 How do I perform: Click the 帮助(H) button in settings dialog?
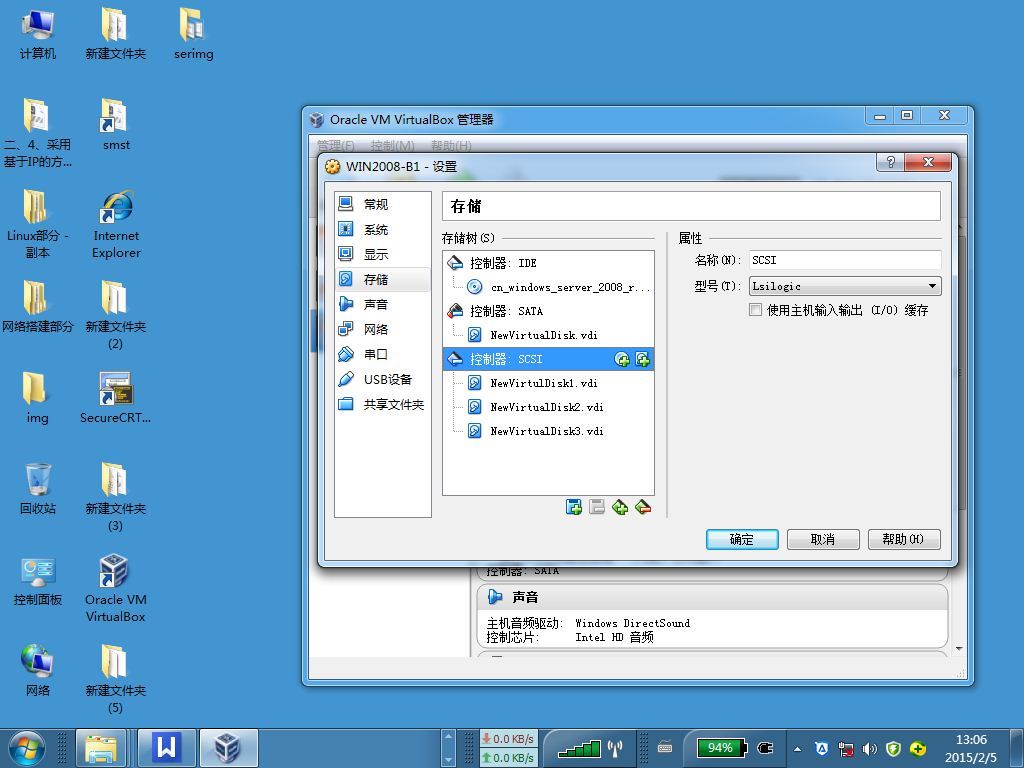click(x=904, y=539)
